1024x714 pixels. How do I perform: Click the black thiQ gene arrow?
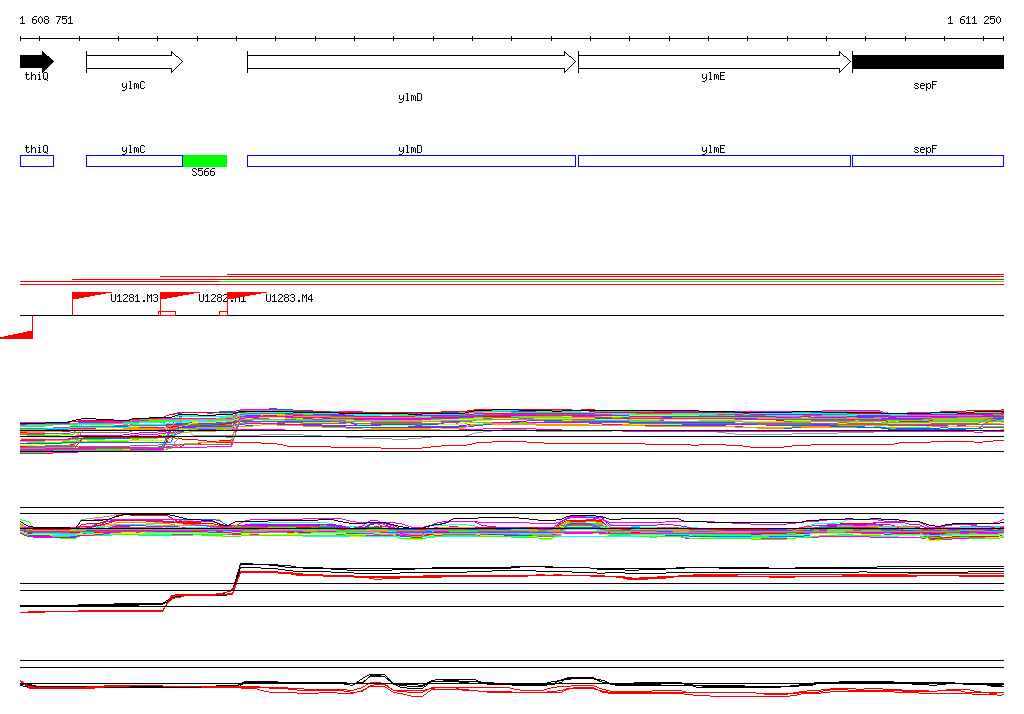click(x=36, y=62)
